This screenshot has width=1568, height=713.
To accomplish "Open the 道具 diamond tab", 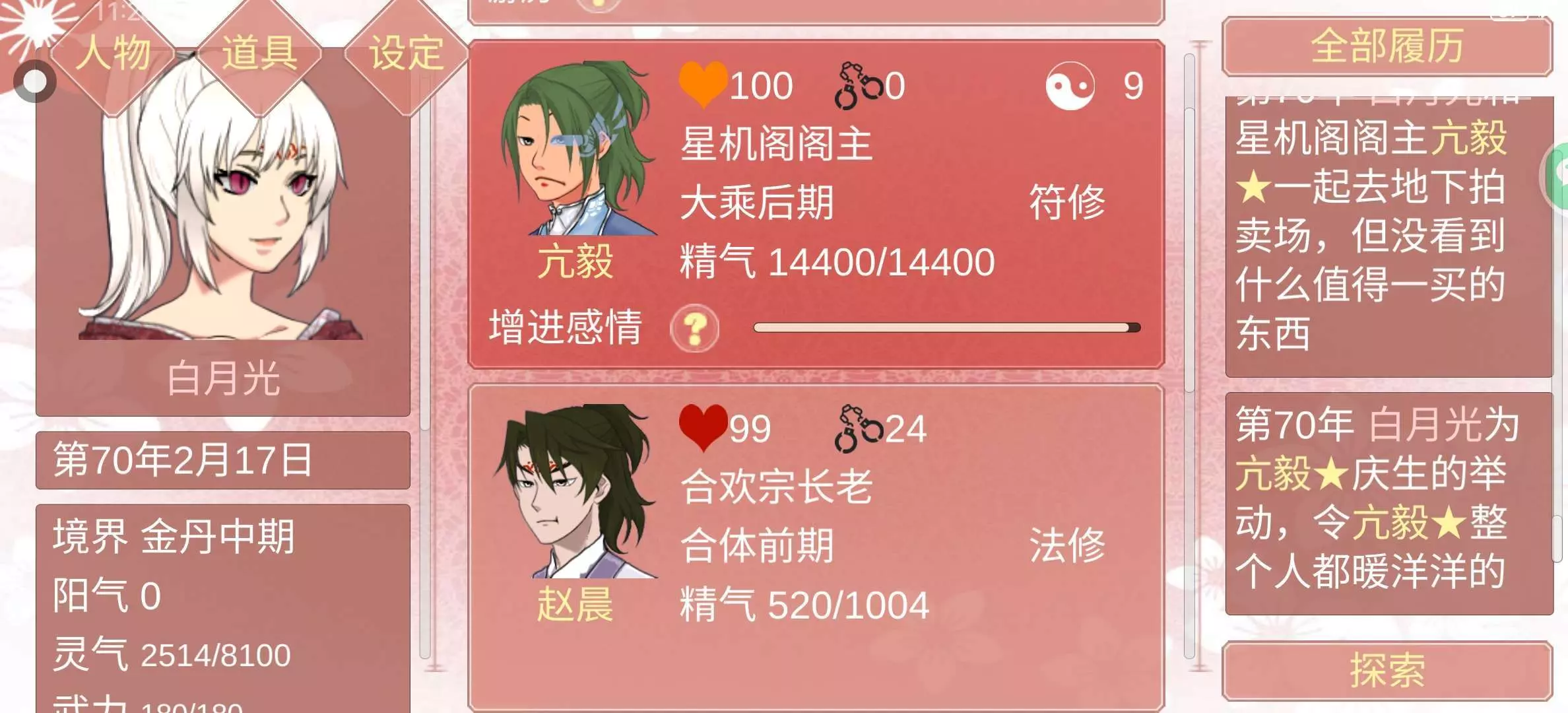I will click(x=259, y=53).
